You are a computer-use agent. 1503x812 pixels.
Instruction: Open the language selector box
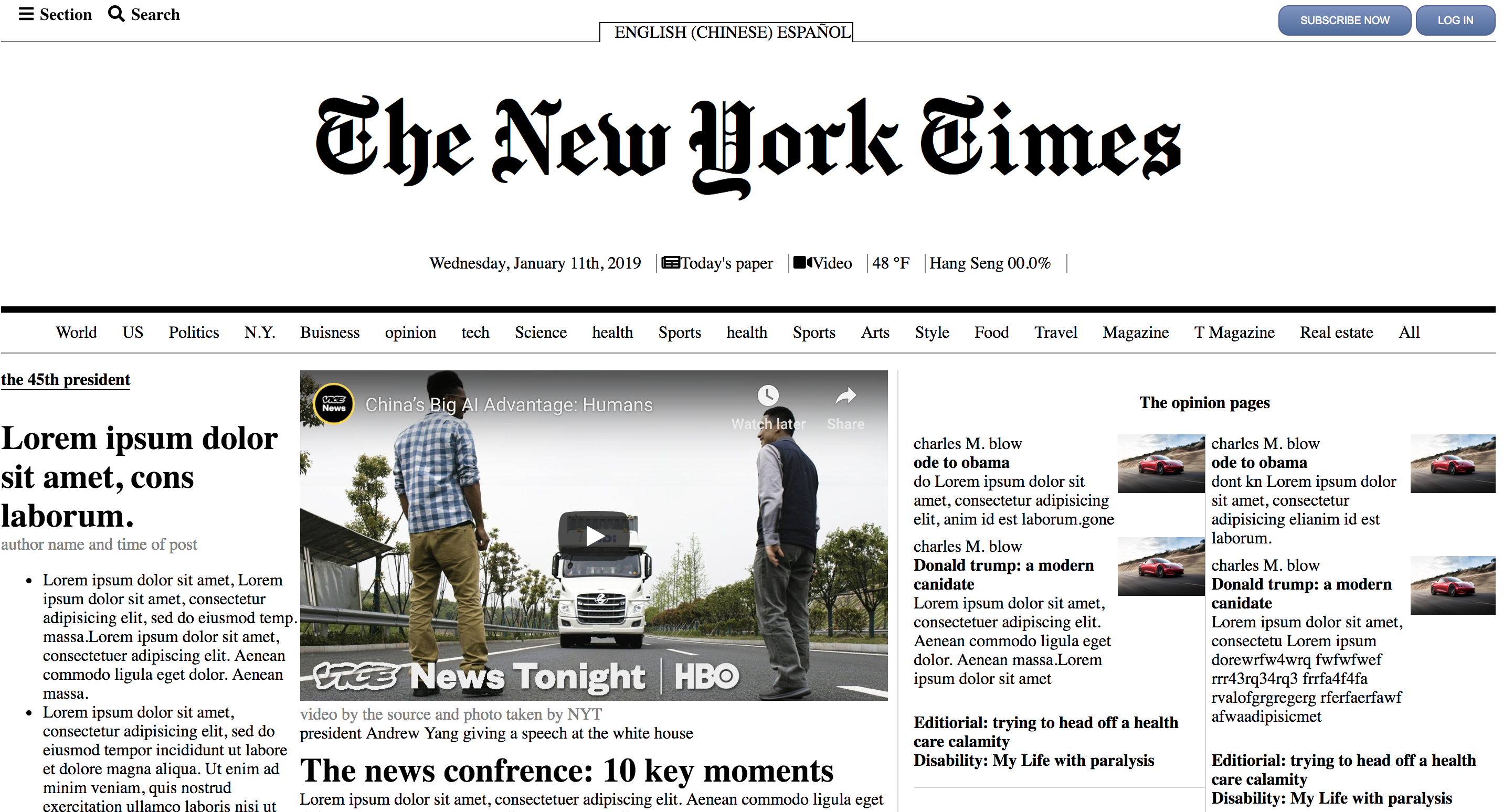click(x=726, y=32)
